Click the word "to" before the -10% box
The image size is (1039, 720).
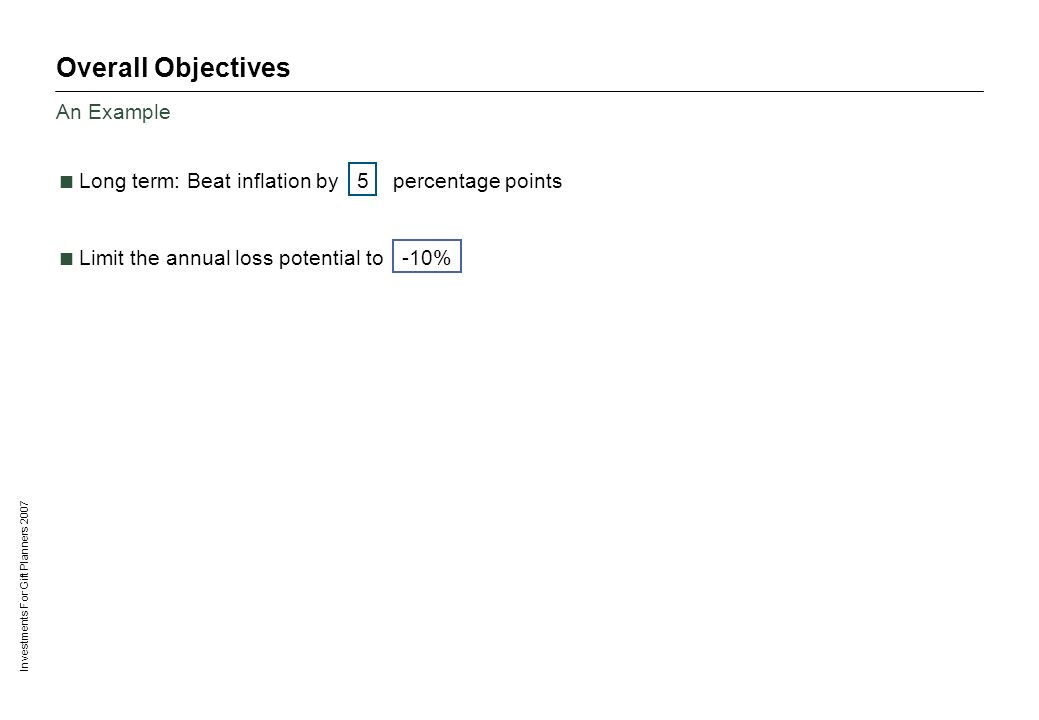coord(374,258)
